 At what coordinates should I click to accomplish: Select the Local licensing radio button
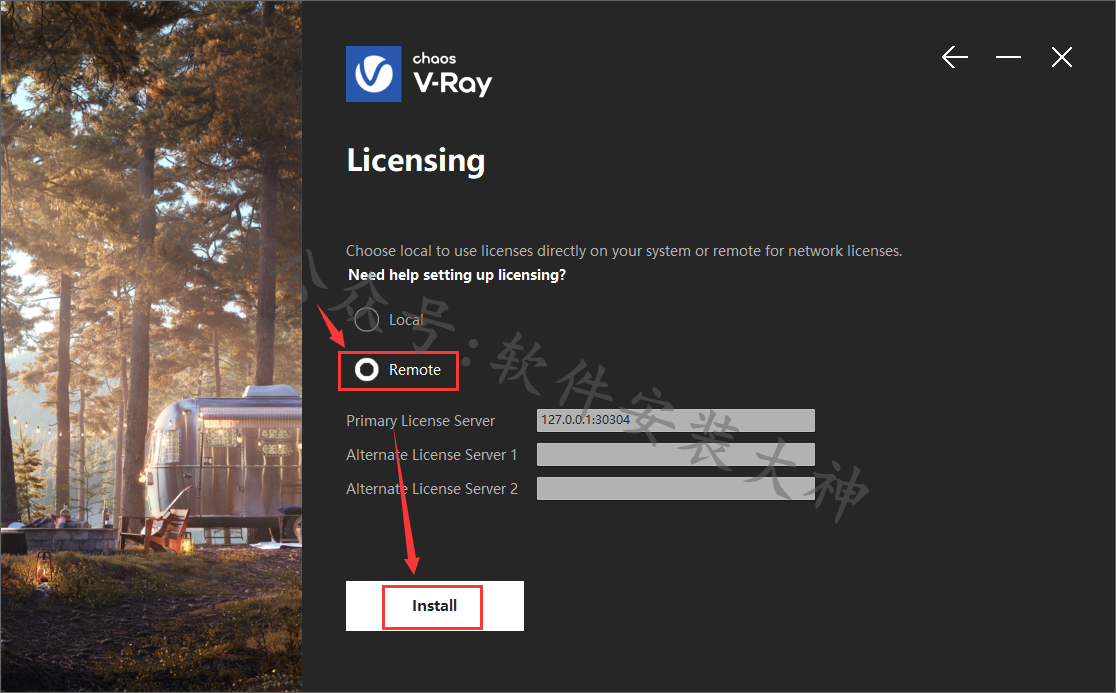pyautogui.click(x=367, y=320)
